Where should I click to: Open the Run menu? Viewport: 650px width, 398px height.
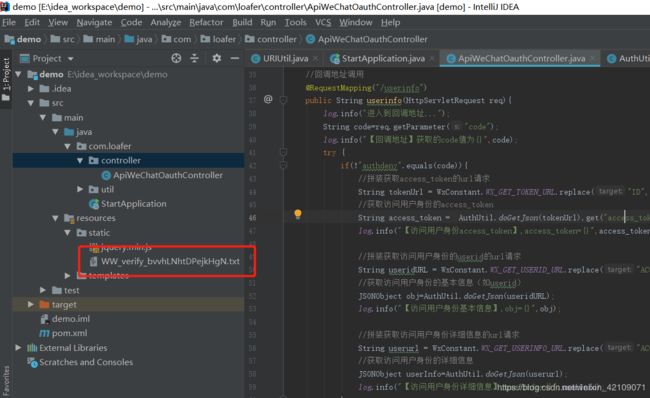pos(268,22)
